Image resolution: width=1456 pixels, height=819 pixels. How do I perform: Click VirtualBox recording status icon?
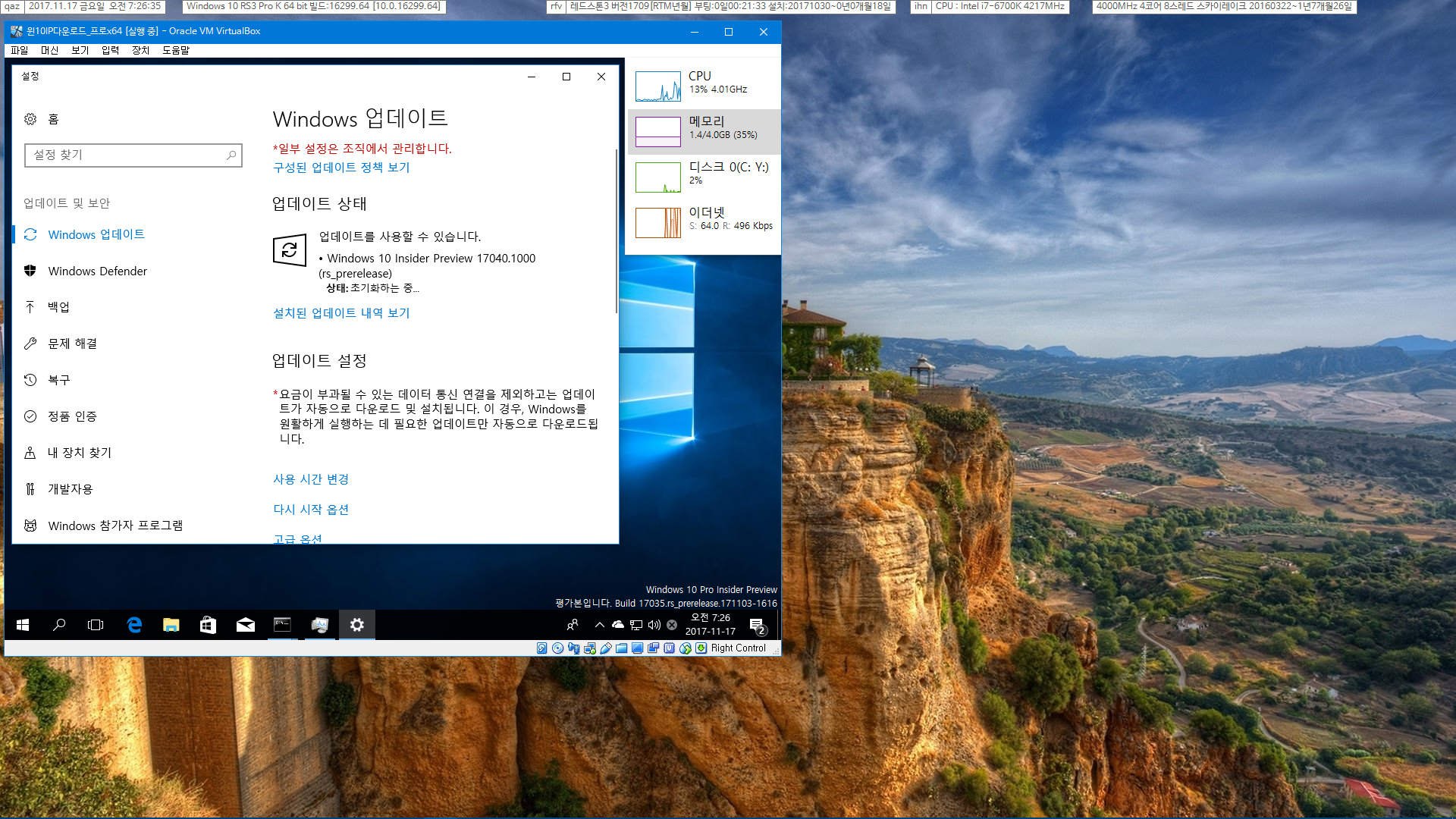[654, 648]
